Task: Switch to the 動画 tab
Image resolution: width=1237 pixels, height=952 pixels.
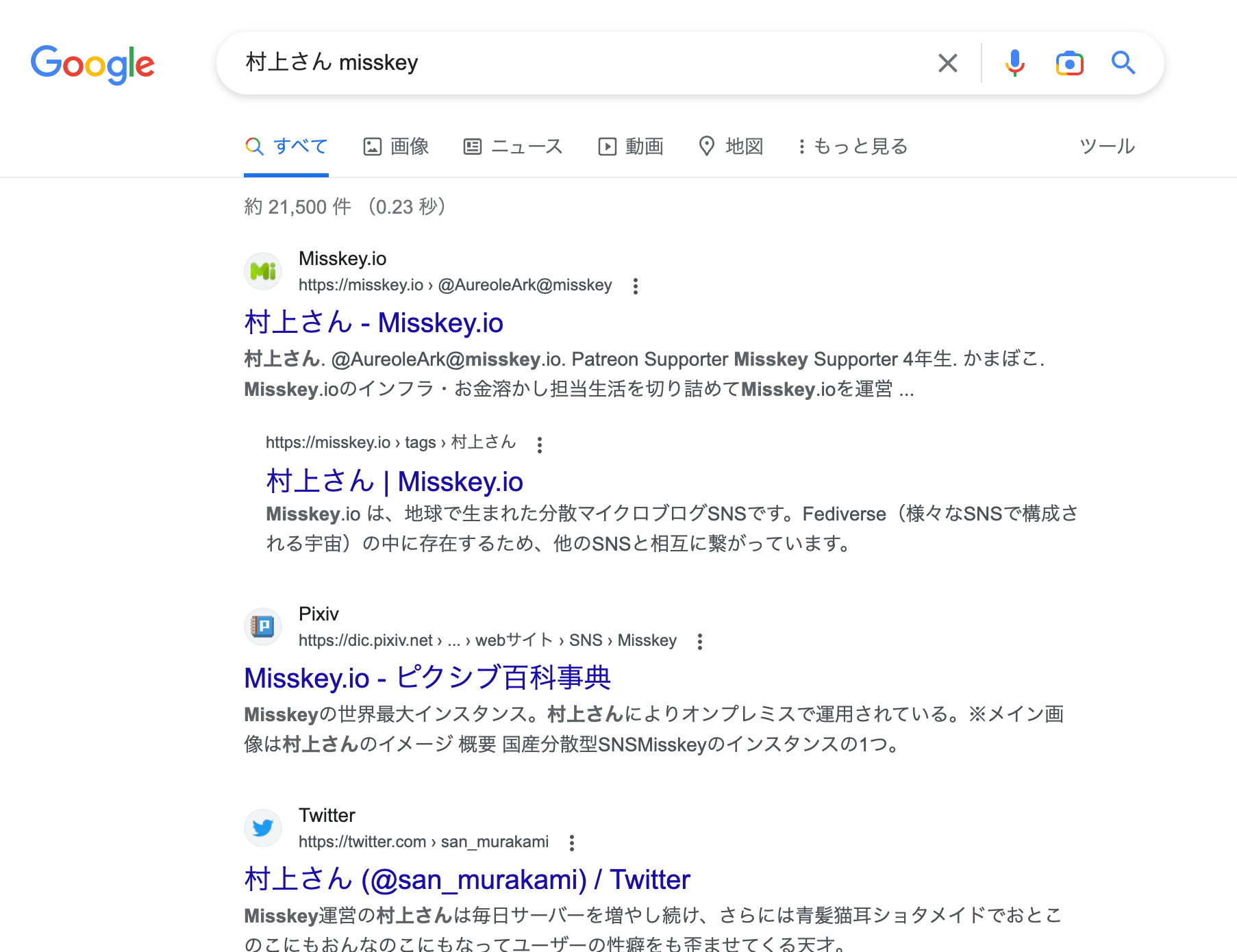Action: point(631,147)
